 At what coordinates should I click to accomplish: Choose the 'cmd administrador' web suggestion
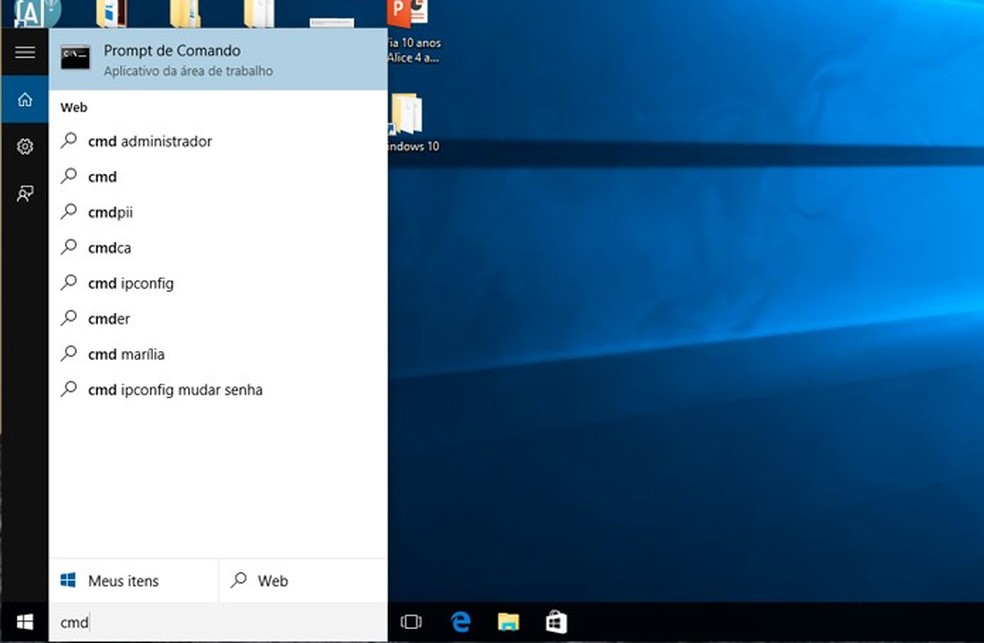click(x=150, y=141)
